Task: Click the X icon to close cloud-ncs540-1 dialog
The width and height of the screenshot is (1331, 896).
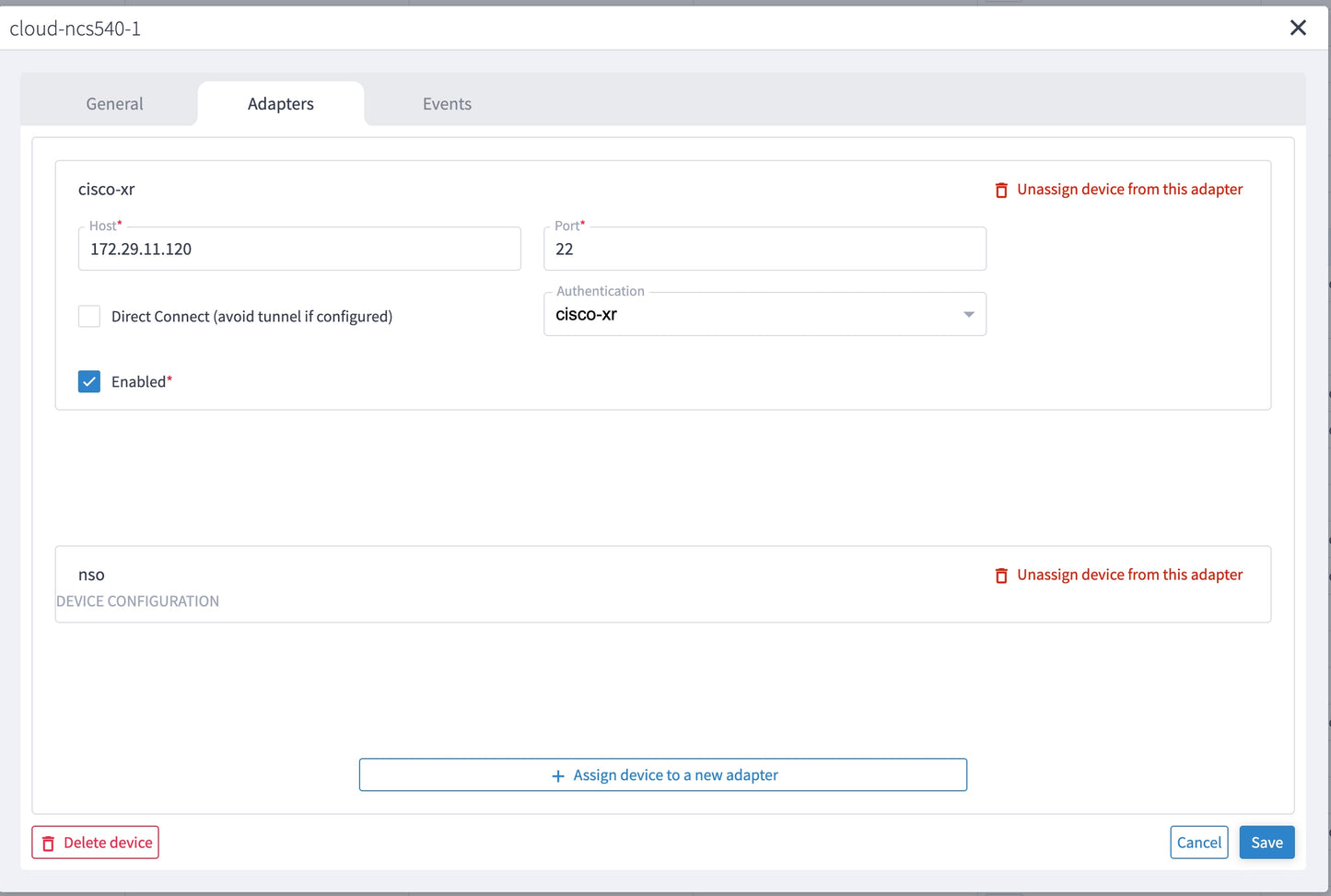Action: click(x=1298, y=28)
